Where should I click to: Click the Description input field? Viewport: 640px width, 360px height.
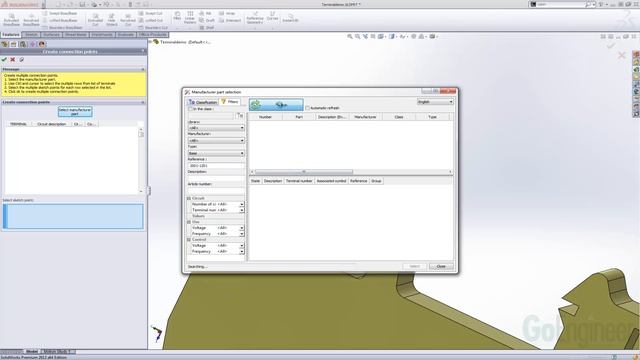(x=216, y=178)
